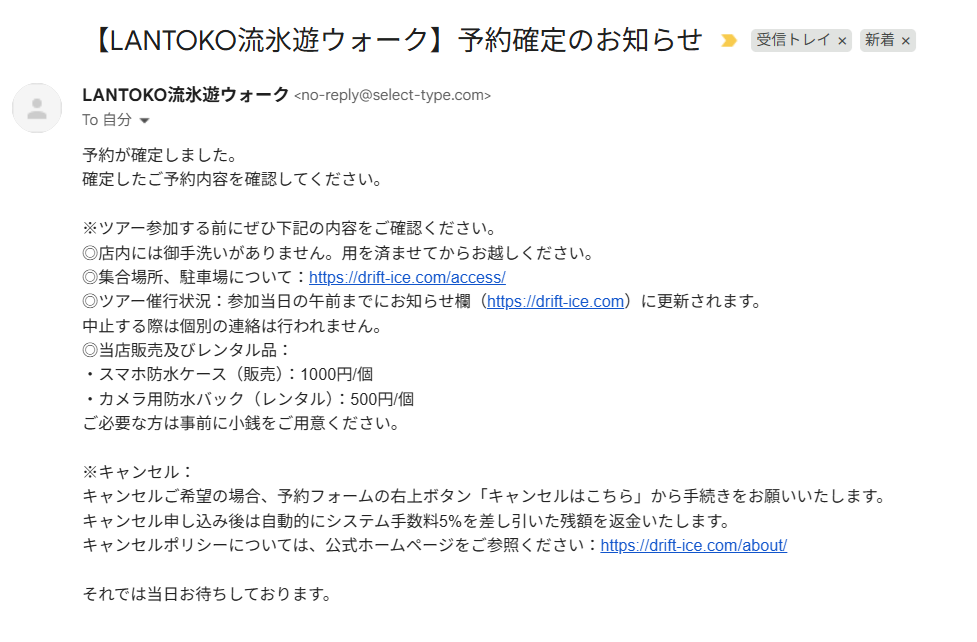The height and width of the screenshot is (642, 977).
Task: Open the 受信トレイ label chip
Action: [793, 41]
